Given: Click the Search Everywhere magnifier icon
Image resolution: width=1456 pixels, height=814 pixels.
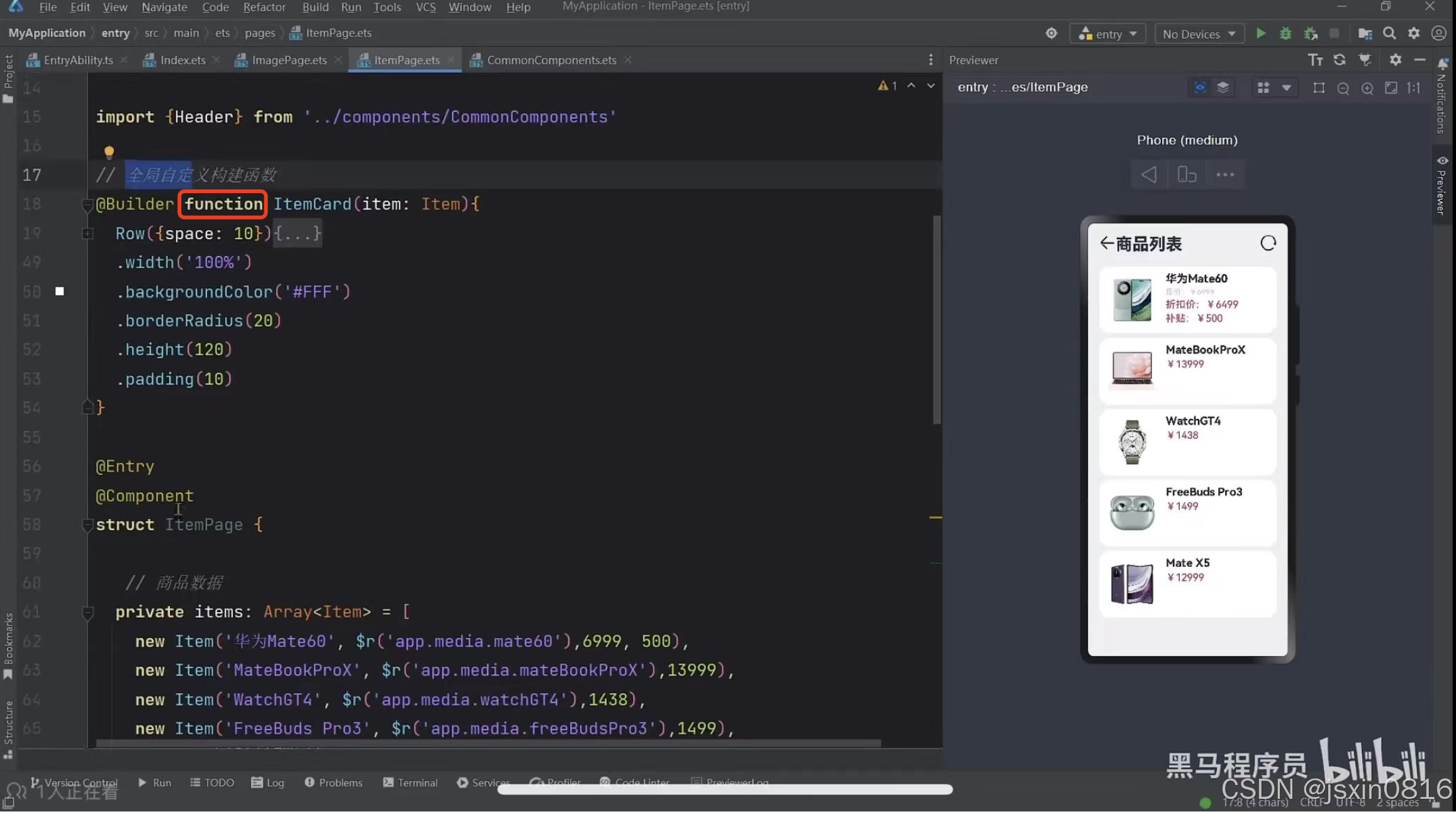Looking at the screenshot, I should (x=1389, y=33).
